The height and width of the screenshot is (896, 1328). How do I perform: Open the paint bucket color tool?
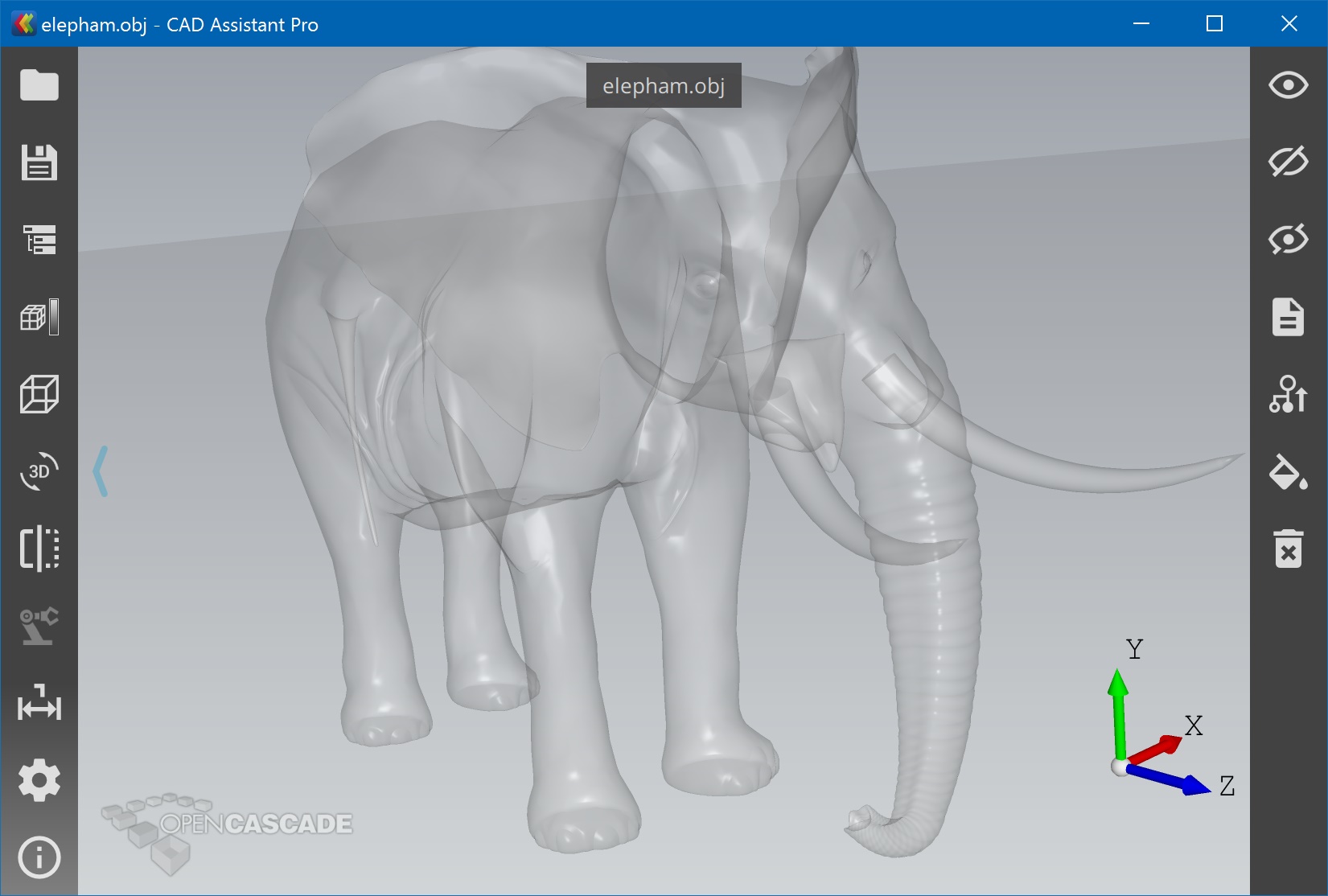tap(1288, 471)
